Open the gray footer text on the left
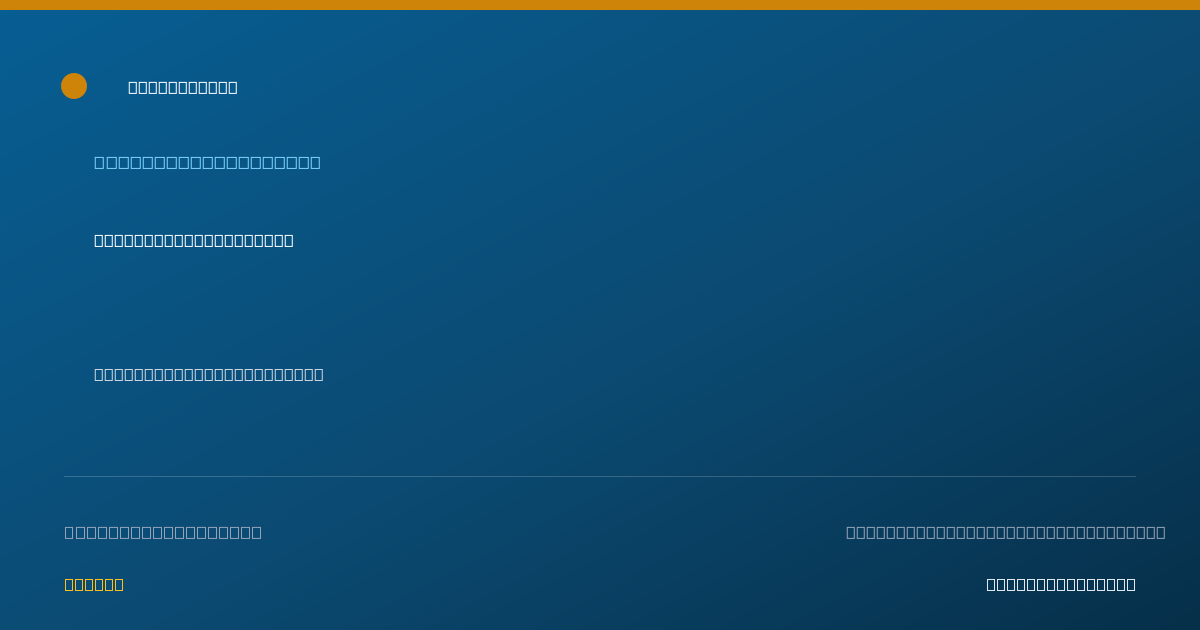The image size is (1200, 630). (163, 532)
